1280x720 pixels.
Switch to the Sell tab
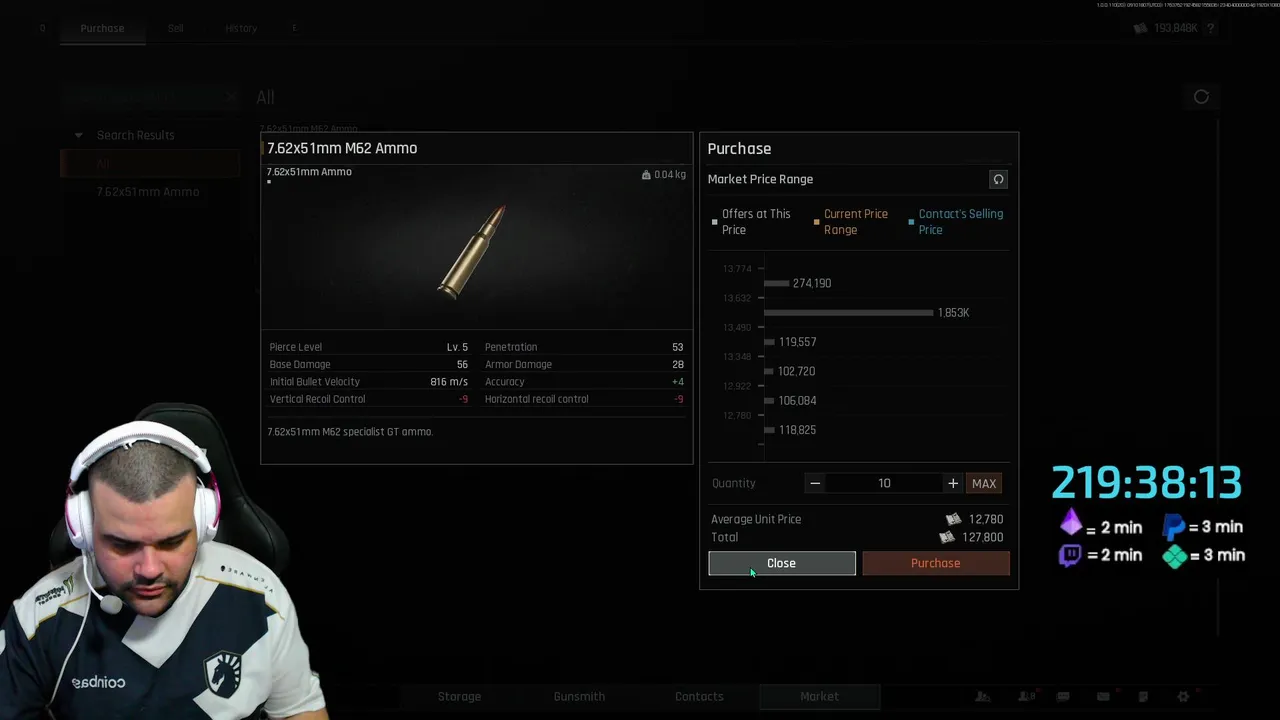coord(176,28)
